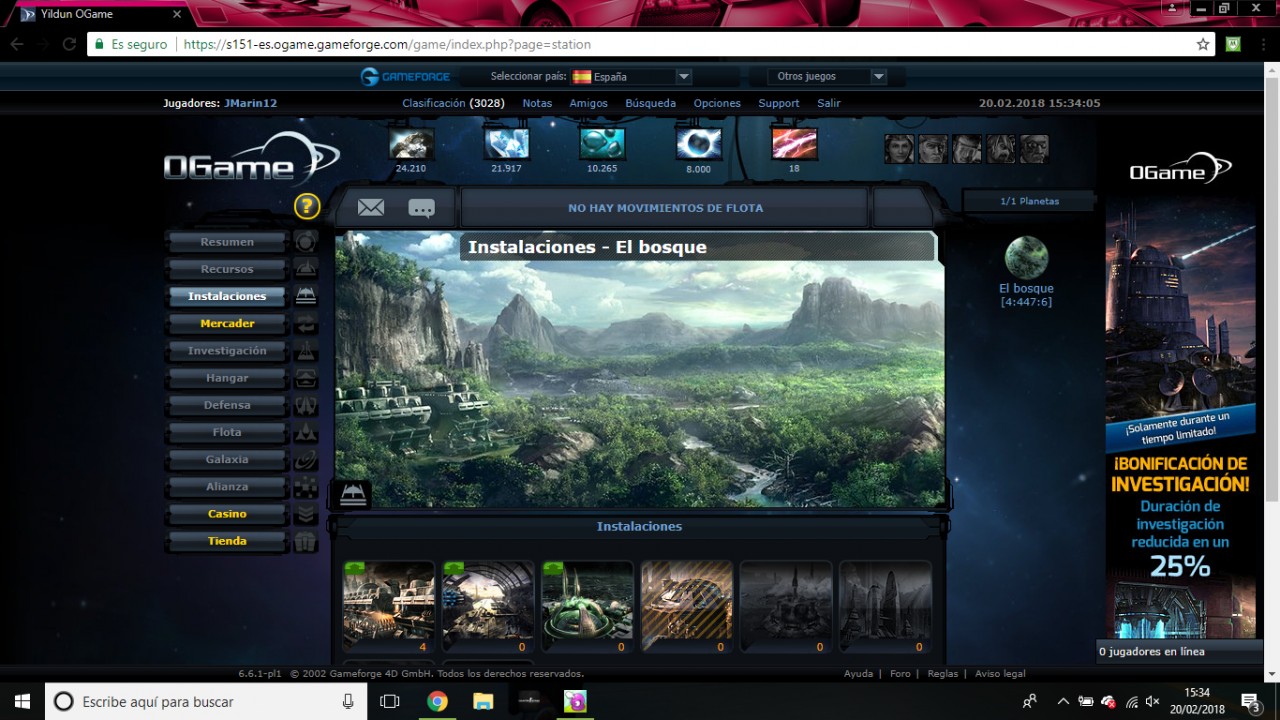The image size is (1280, 720).
Task: Open the Flota menu
Action: (x=227, y=432)
